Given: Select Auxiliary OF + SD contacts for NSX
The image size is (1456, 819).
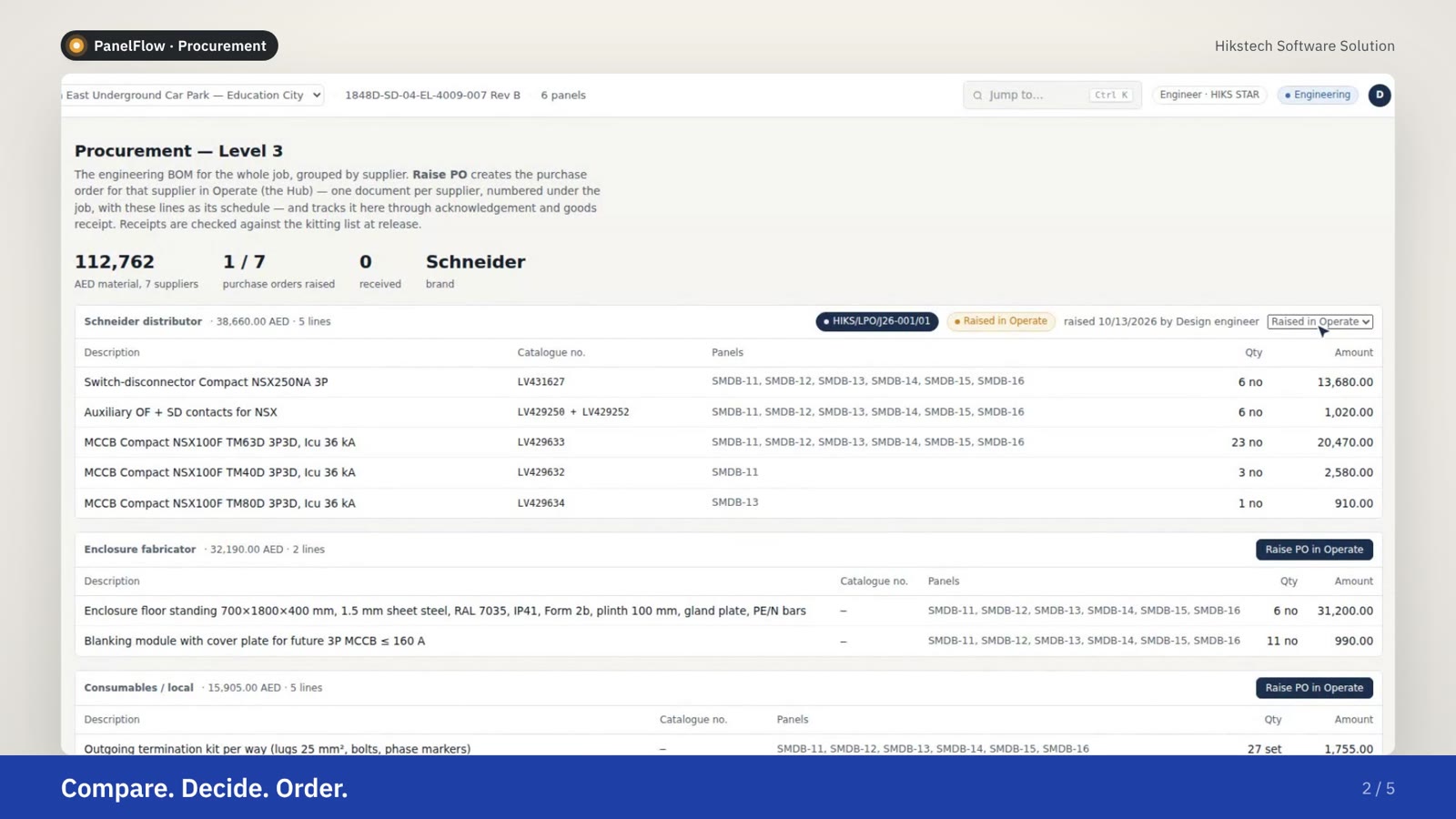Looking at the screenshot, I should (x=728, y=412).
